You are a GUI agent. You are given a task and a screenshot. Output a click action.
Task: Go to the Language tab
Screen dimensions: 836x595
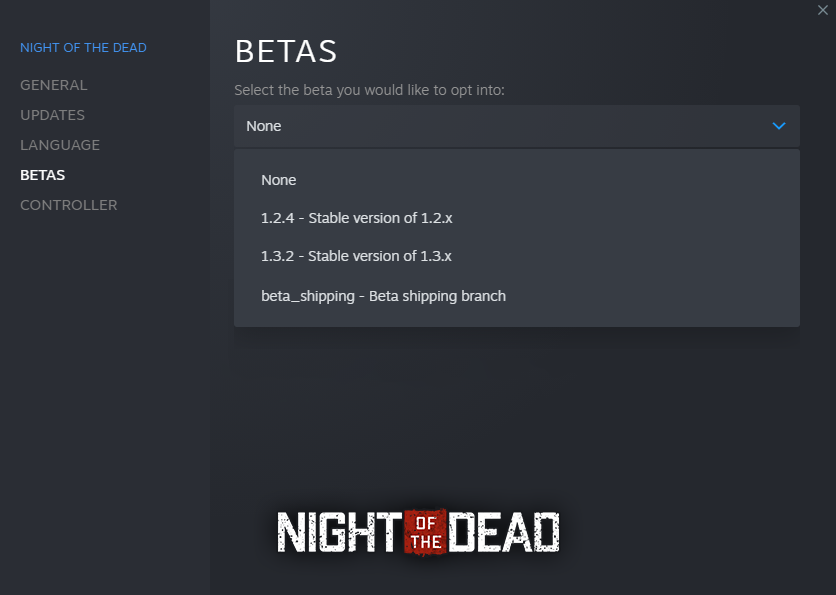pyautogui.click(x=60, y=145)
